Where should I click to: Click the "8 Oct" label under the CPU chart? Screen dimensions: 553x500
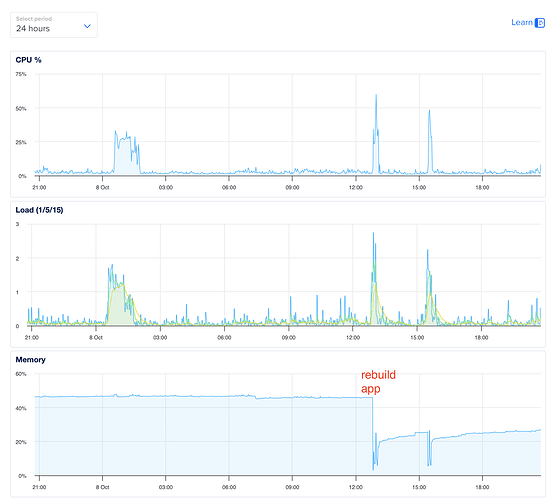[102, 188]
